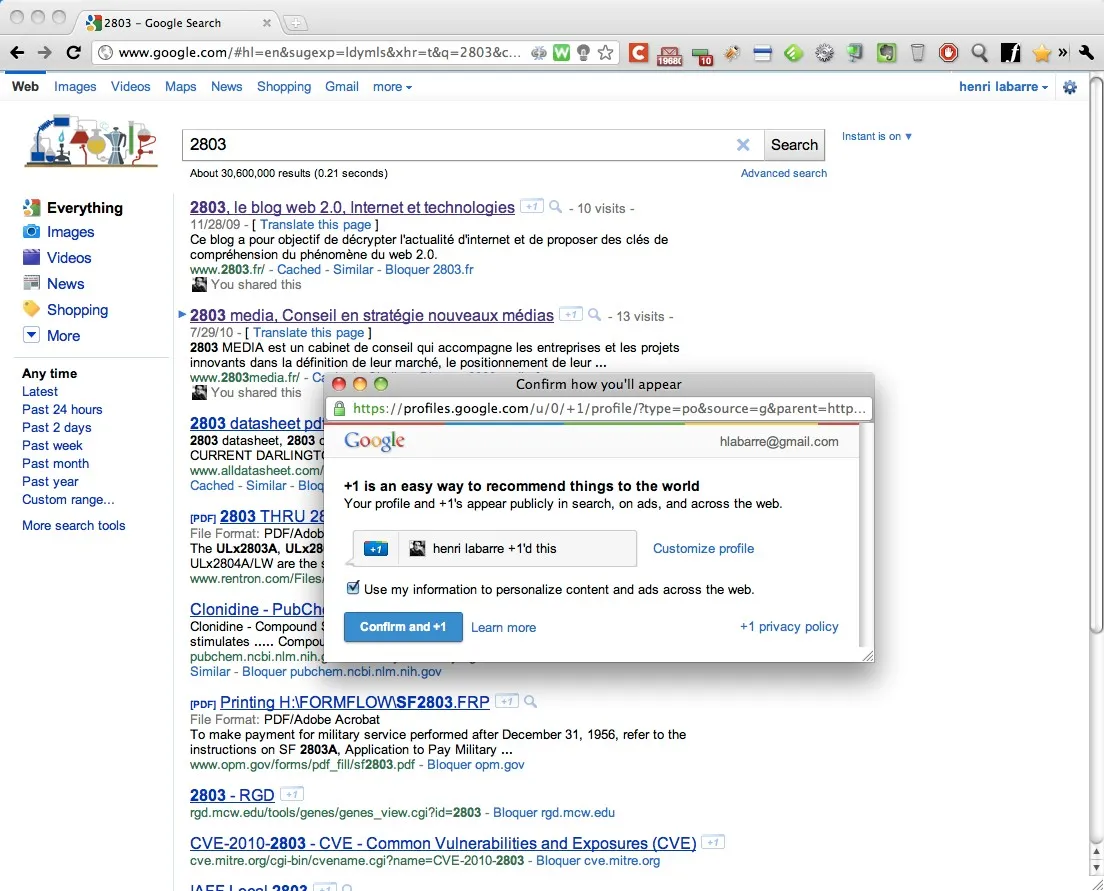Show hidden extensions with the chevron overflow
Image resolution: width=1104 pixels, height=891 pixels.
tap(1062, 53)
